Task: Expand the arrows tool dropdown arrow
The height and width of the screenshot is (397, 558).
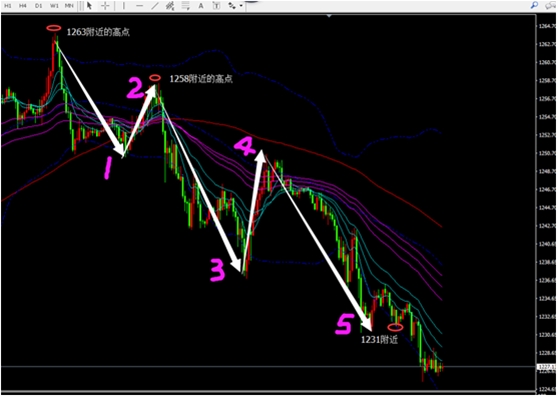Action: (x=241, y=6)
